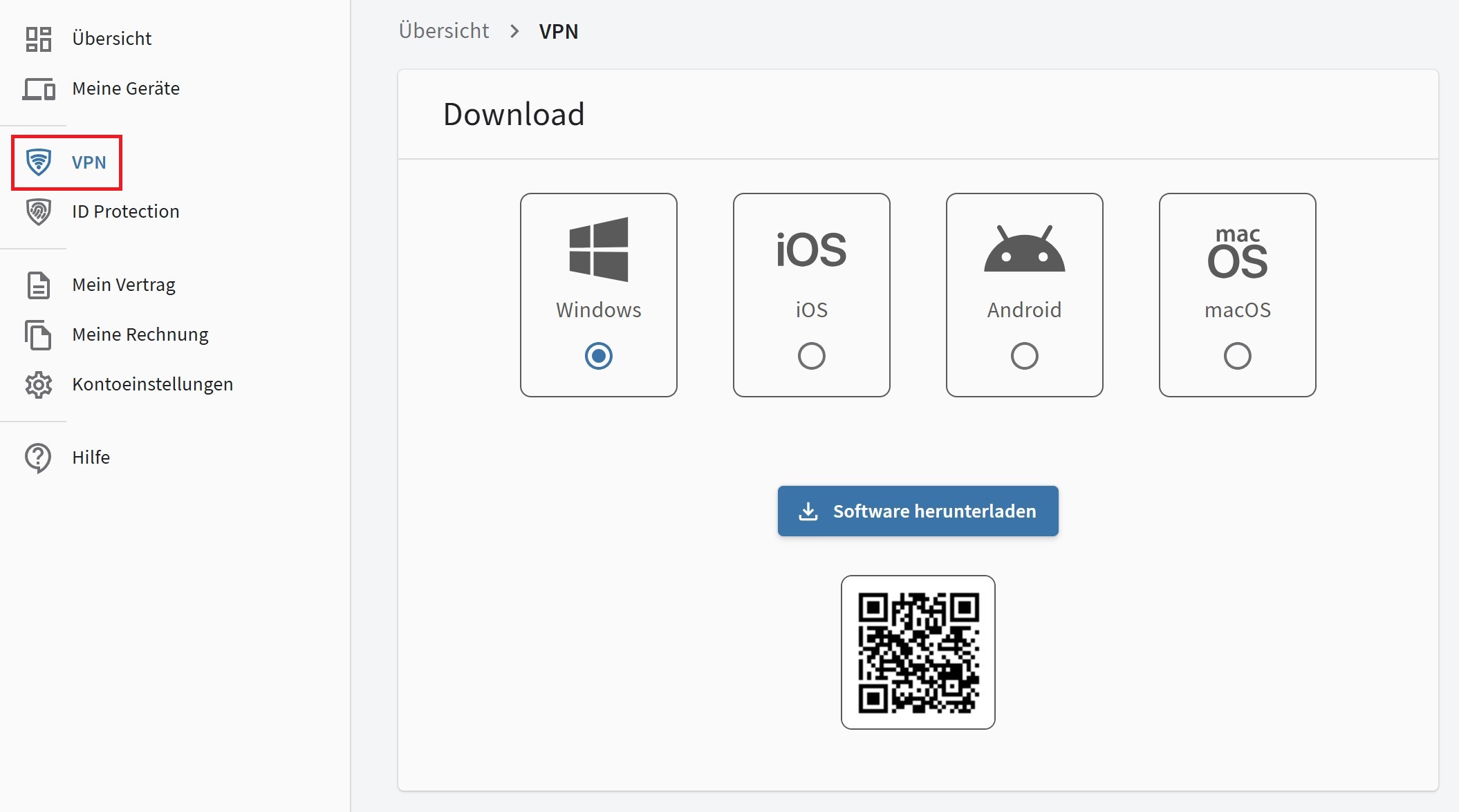The width and height of the screenshot is (1459, 812).
Task: Click the Android robot logo
Action: pos(1024,249)
